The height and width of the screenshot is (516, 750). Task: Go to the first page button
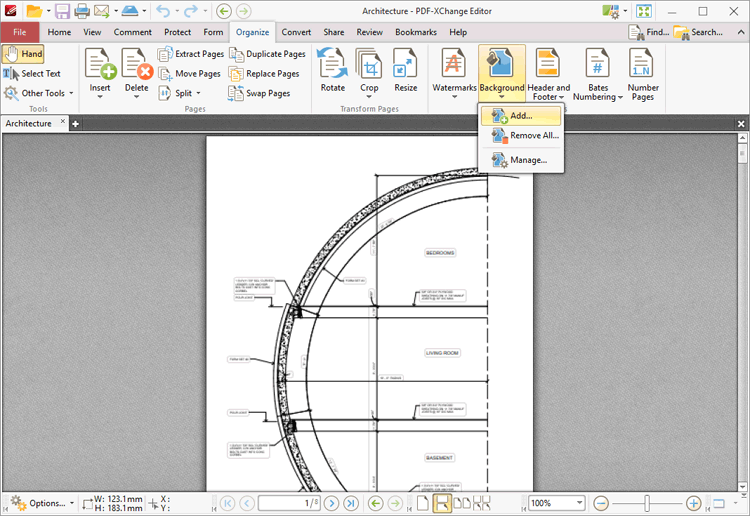coord(228,503)
